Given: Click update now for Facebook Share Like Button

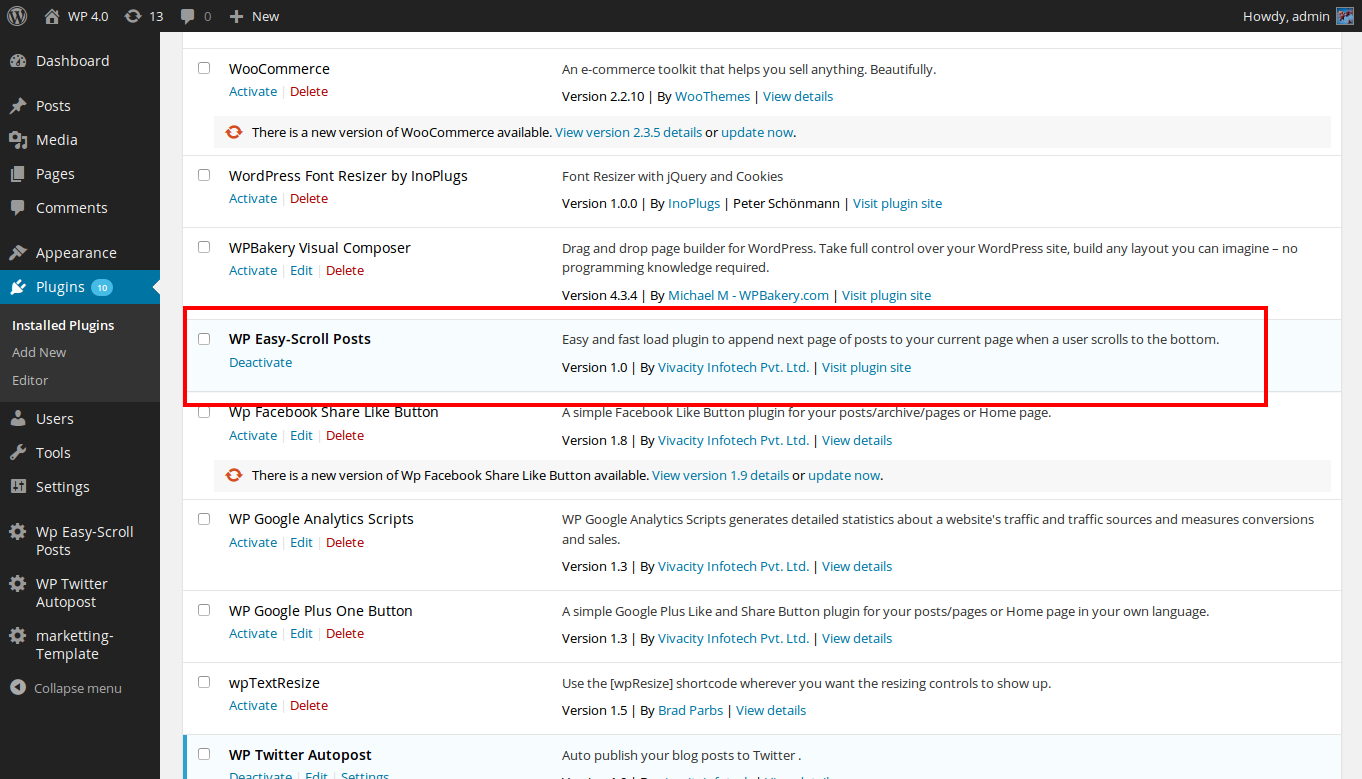Looking at the screenshot, I should coord(844,475).
